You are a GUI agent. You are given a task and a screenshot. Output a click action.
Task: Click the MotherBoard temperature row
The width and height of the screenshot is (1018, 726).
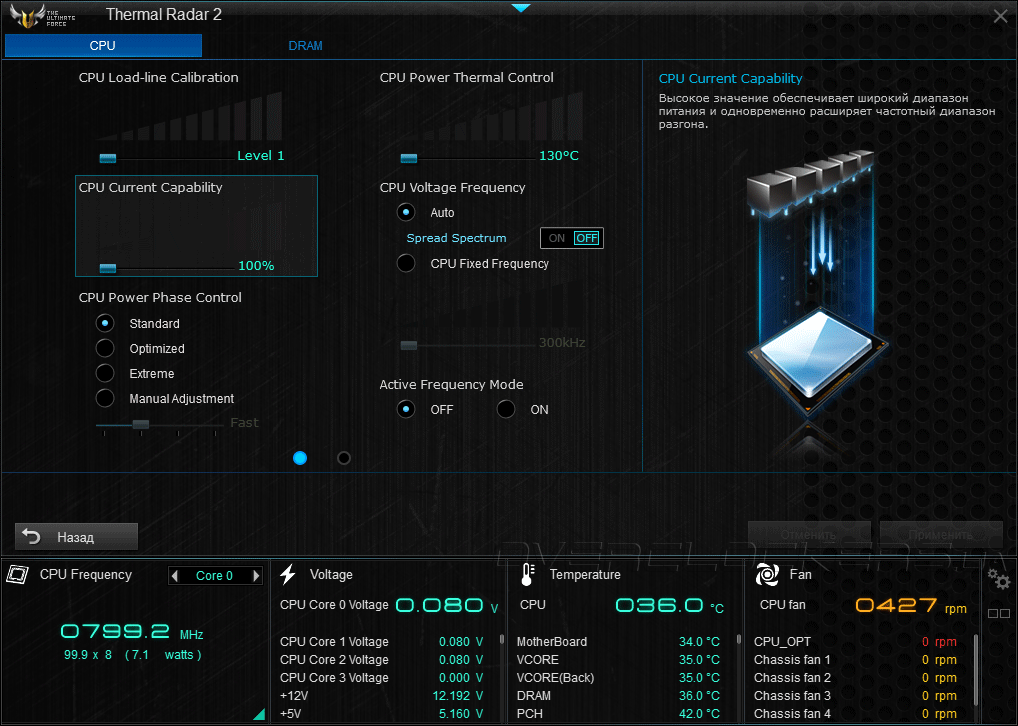pos(618,642)
